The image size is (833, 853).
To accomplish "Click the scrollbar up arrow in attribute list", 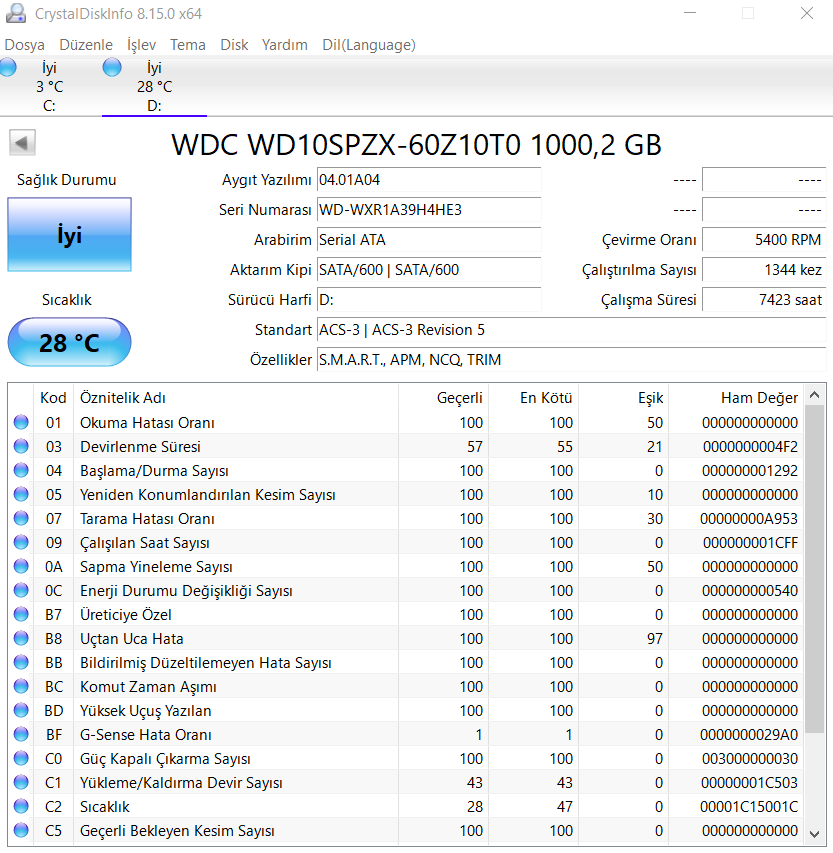I will pos(816,394).
